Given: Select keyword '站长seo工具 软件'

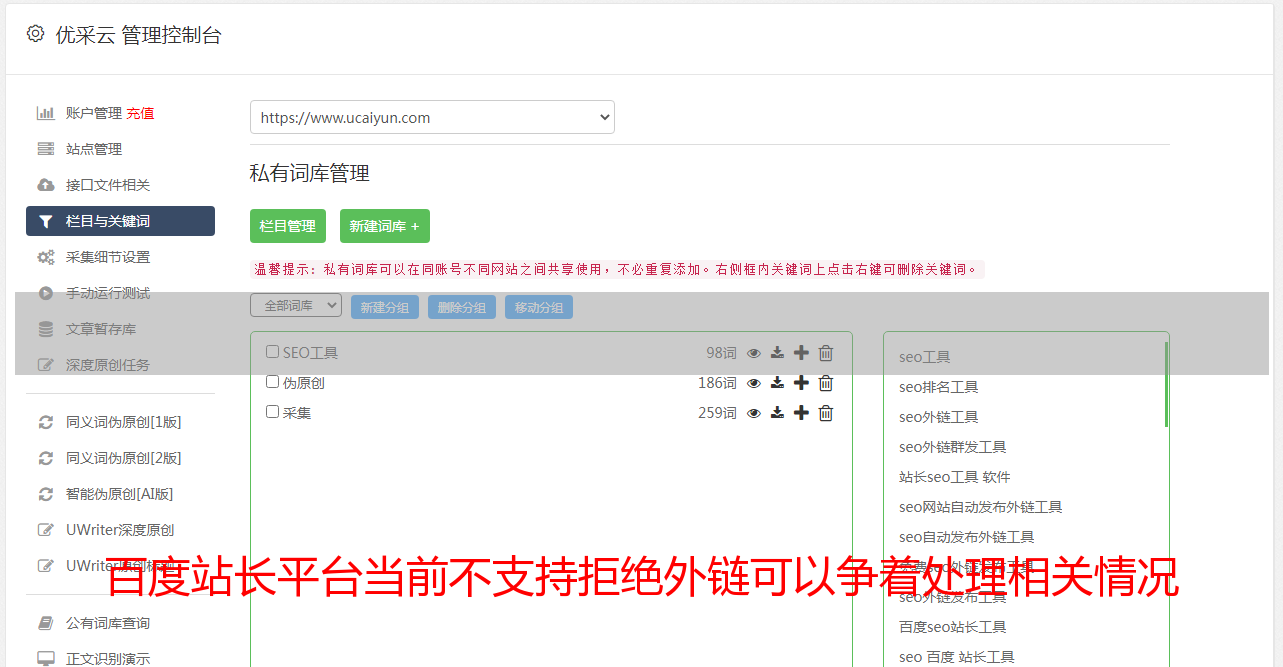Looking at the screenshot, I should 955,477.
